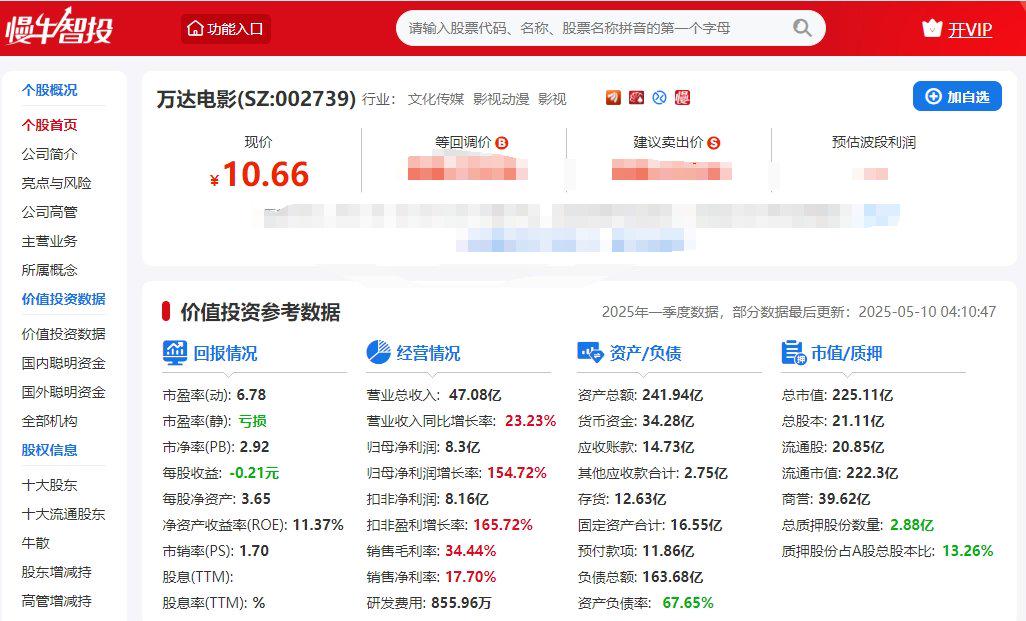Viewport: 1026px width, 621px height.
Task: Open 十大股东 in sidebar
Action: (50, 485)
